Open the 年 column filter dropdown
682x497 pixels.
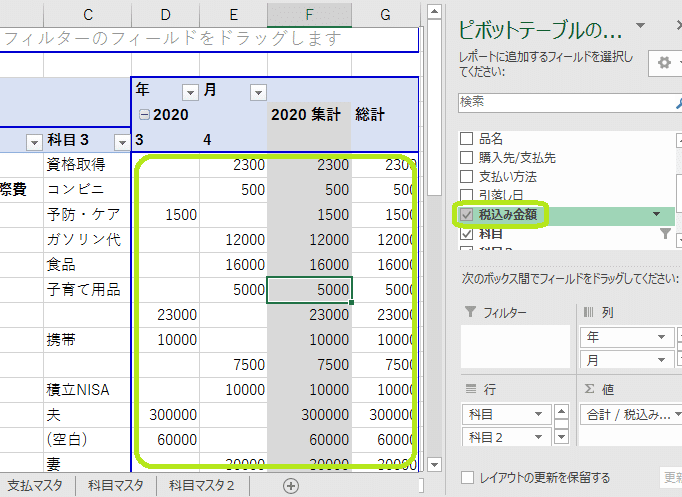tap(190, 93)
